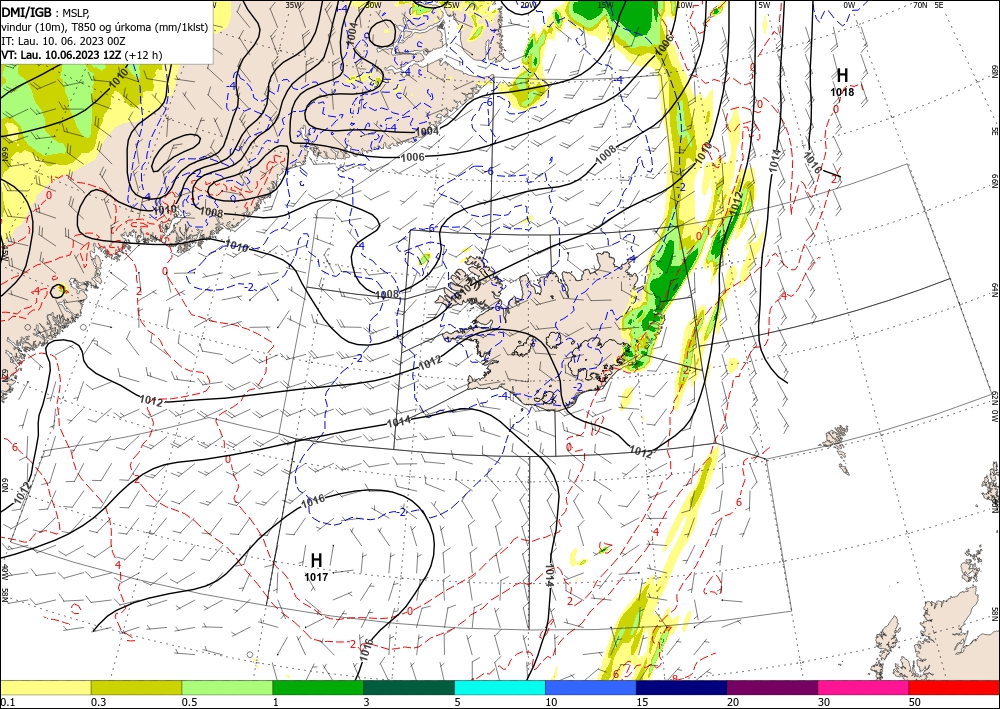This screenshot has width=1000, height=709.
Task: Click the legend value "1"
Action: click(276, 702)
